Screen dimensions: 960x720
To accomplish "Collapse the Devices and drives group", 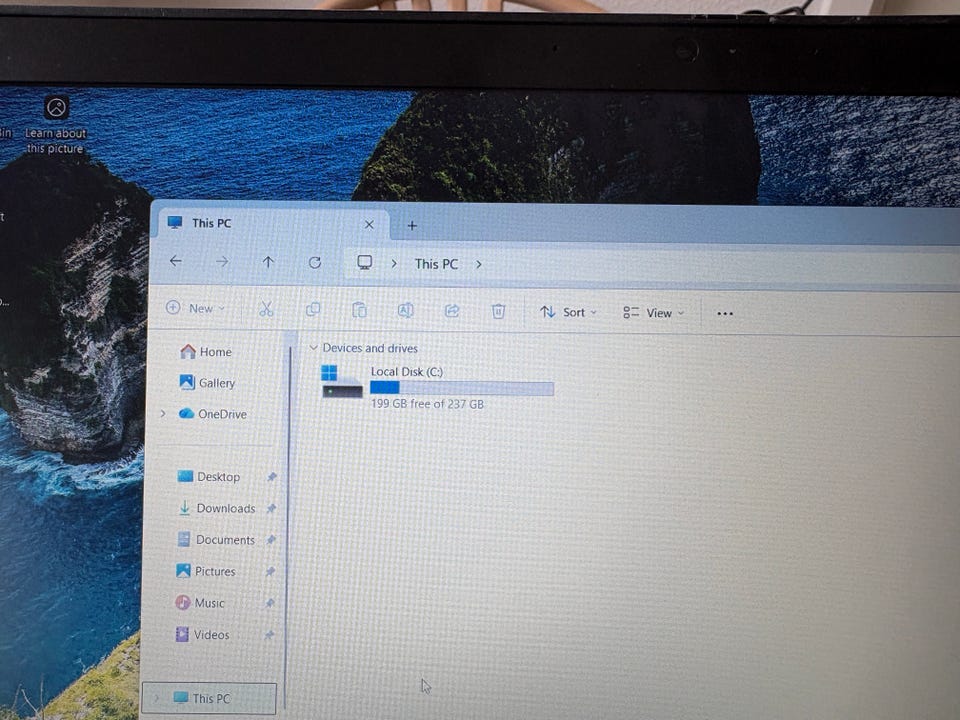I will click(x=313, y=348).
